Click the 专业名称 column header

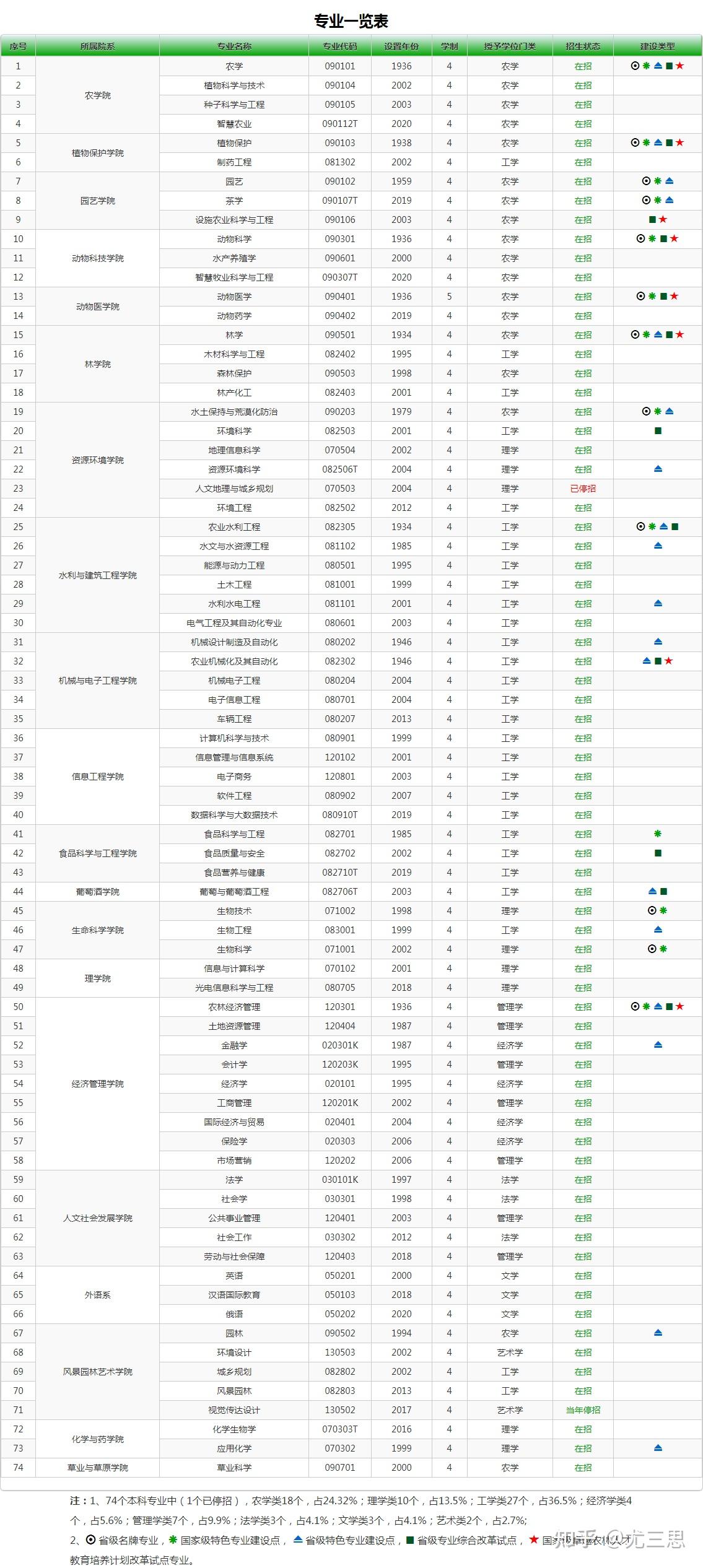234,46
